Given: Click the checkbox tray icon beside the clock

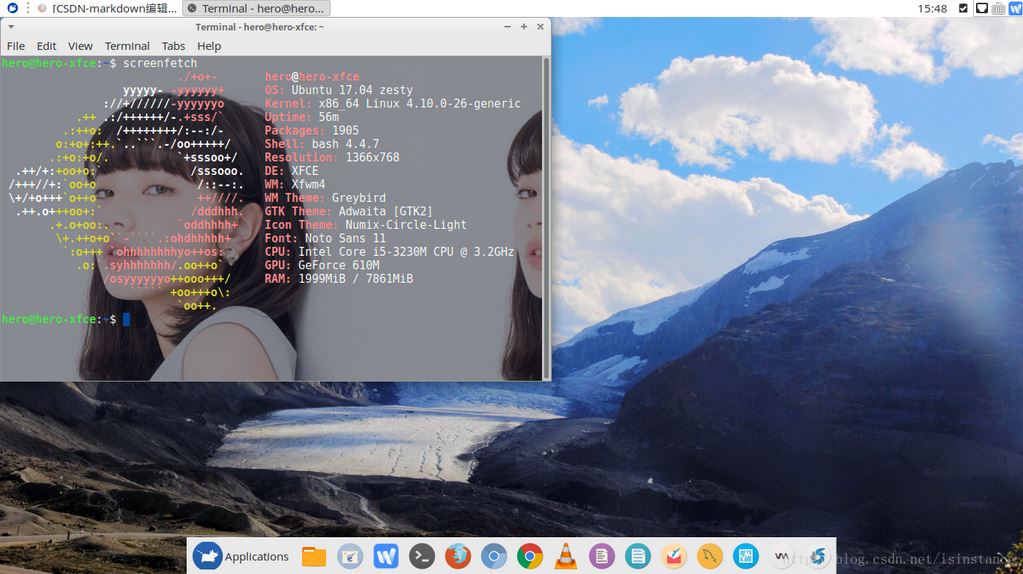Looking at the screenshot, I should point(963,8).
